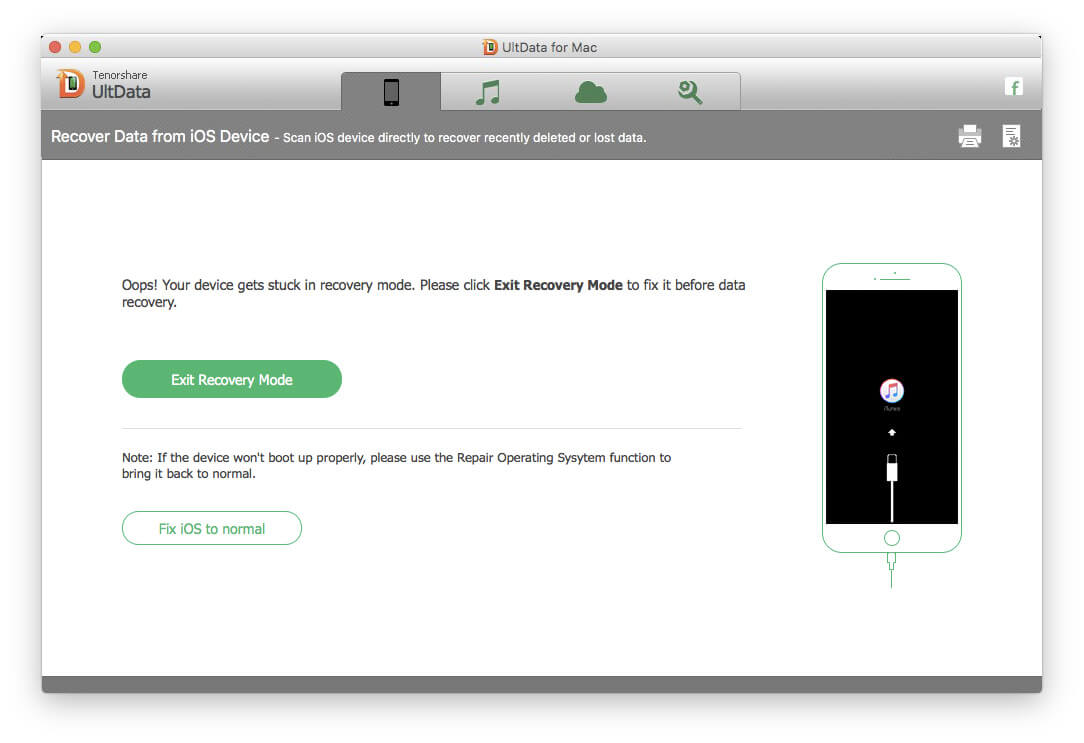The image size is (1084, 743).
Task: Click the Lightning cable icon on phone screen
Action: tap(892, 468)
